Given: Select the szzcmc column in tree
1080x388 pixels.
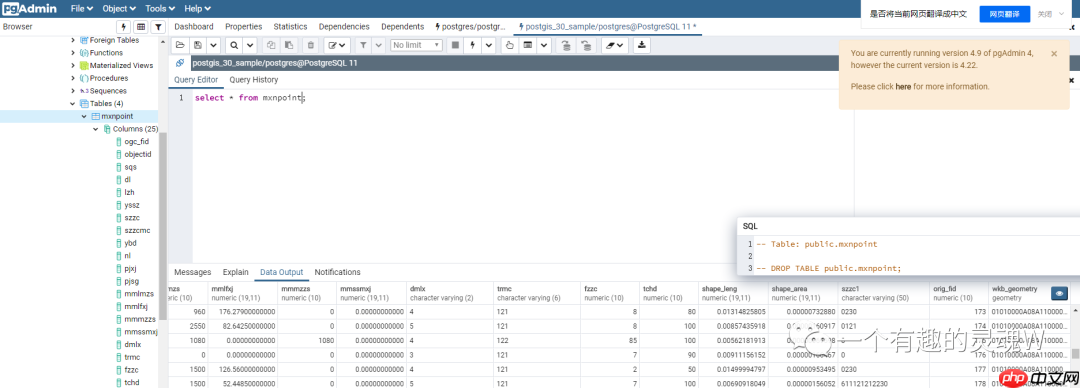Looking at the screenshot, I should (136, 230).
